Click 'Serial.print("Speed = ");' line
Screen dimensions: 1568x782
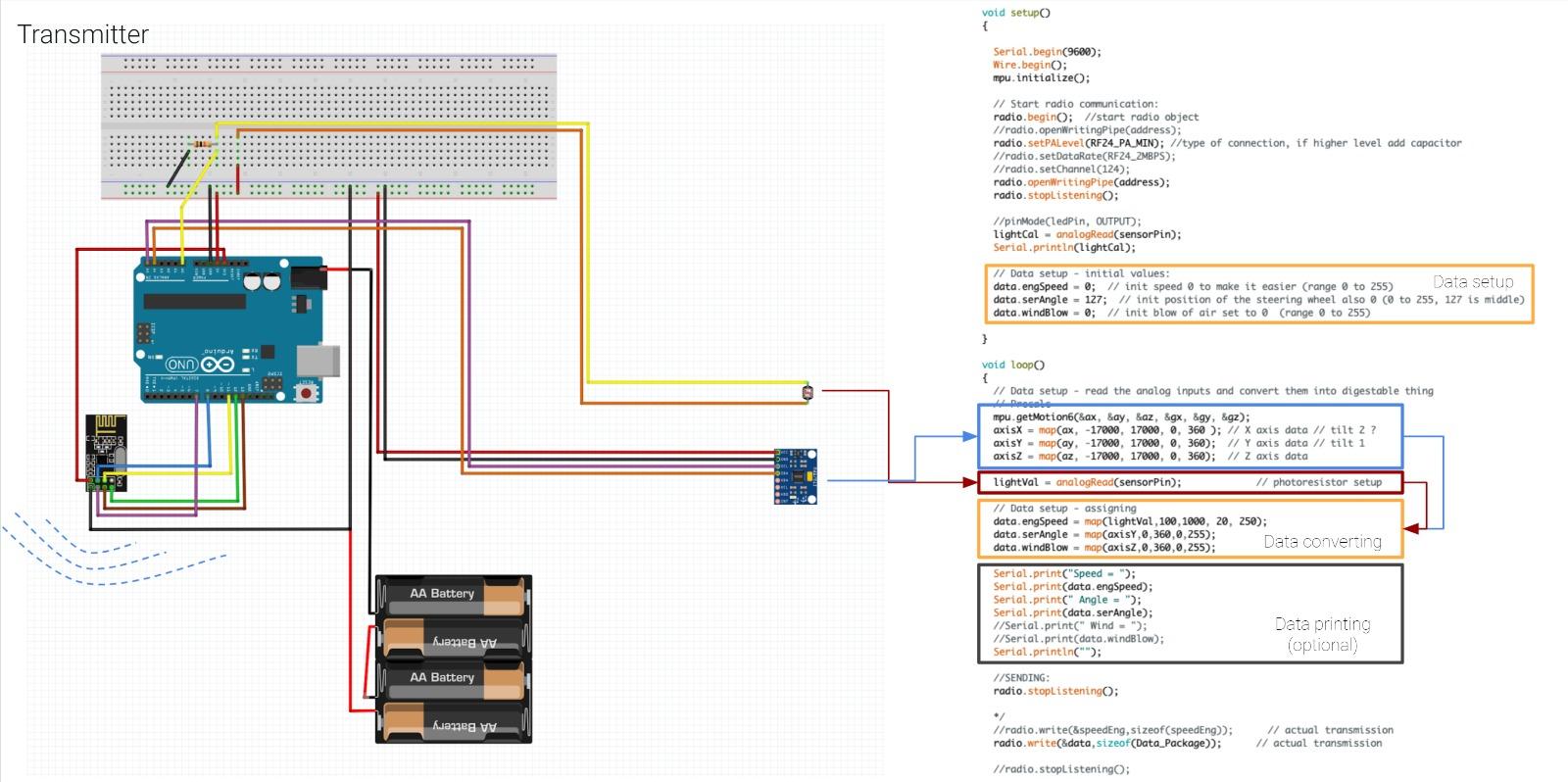1064,573
